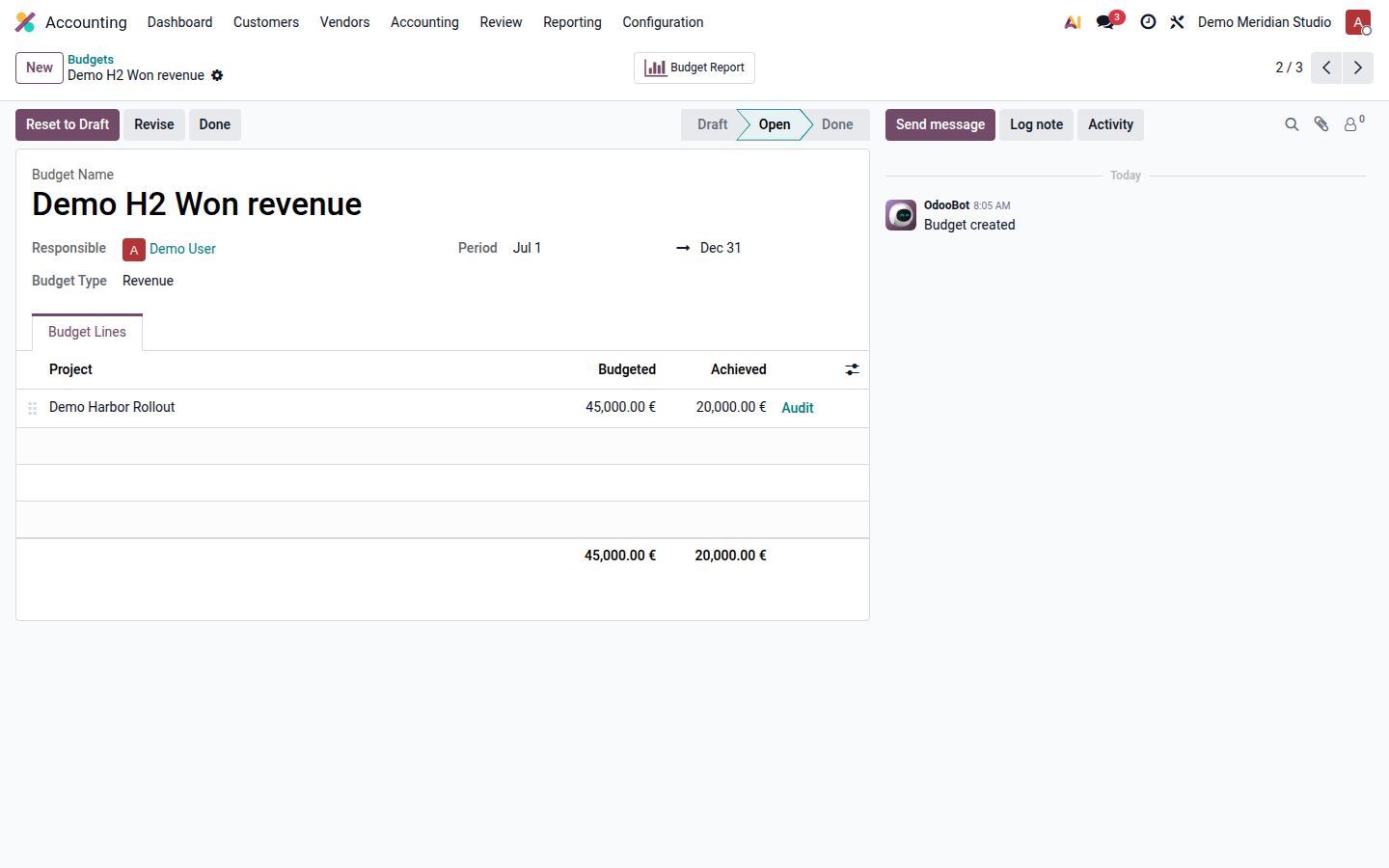The width and height of the screenshot is (1389, 868).
Task: Open the Dashboard menu
Action: 179,22
